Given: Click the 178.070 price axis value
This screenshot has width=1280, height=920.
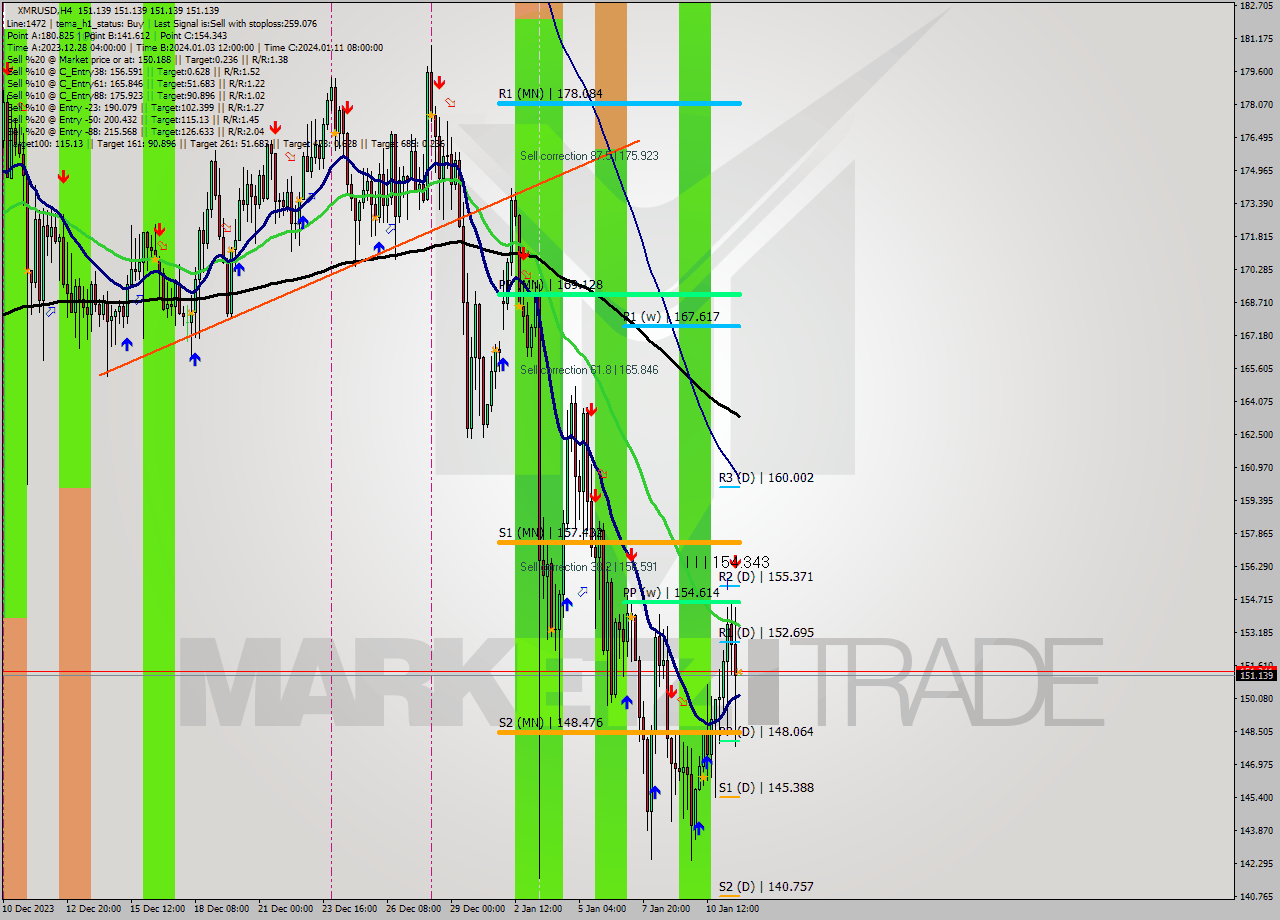Looking at the screenshot, I should 1256,105.
